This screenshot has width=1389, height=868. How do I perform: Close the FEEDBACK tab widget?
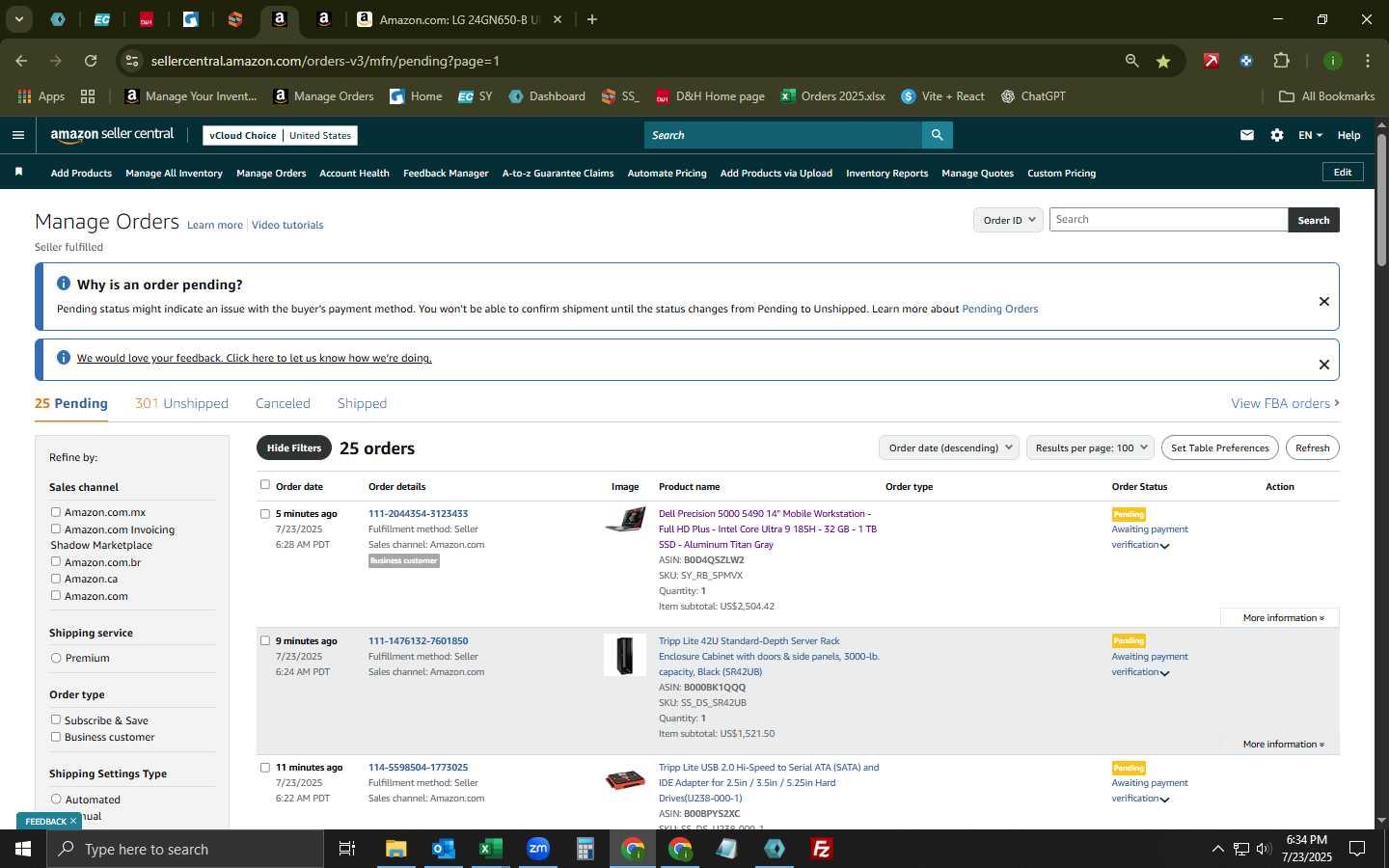(x=72, y=821)
